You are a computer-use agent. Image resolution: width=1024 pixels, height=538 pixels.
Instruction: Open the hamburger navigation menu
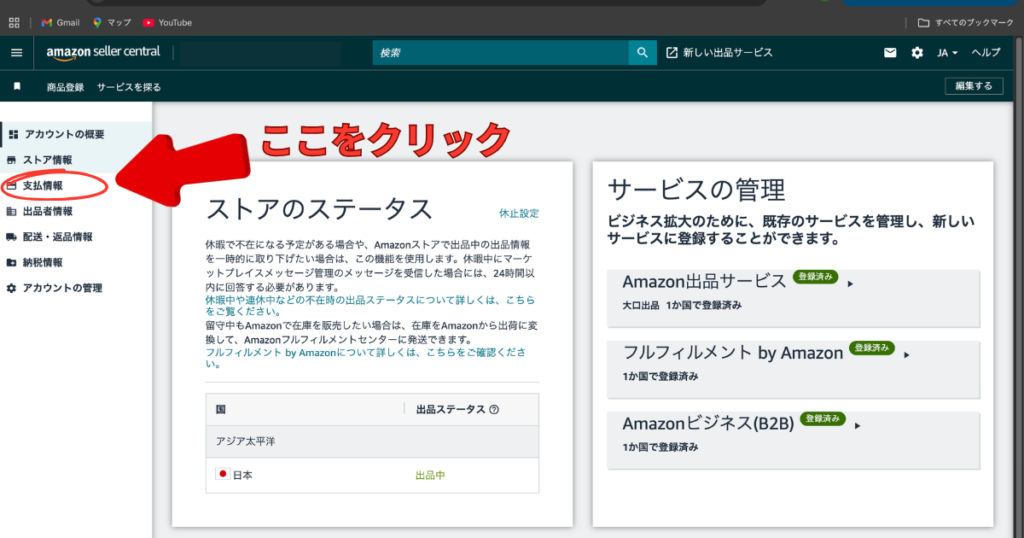16,53
